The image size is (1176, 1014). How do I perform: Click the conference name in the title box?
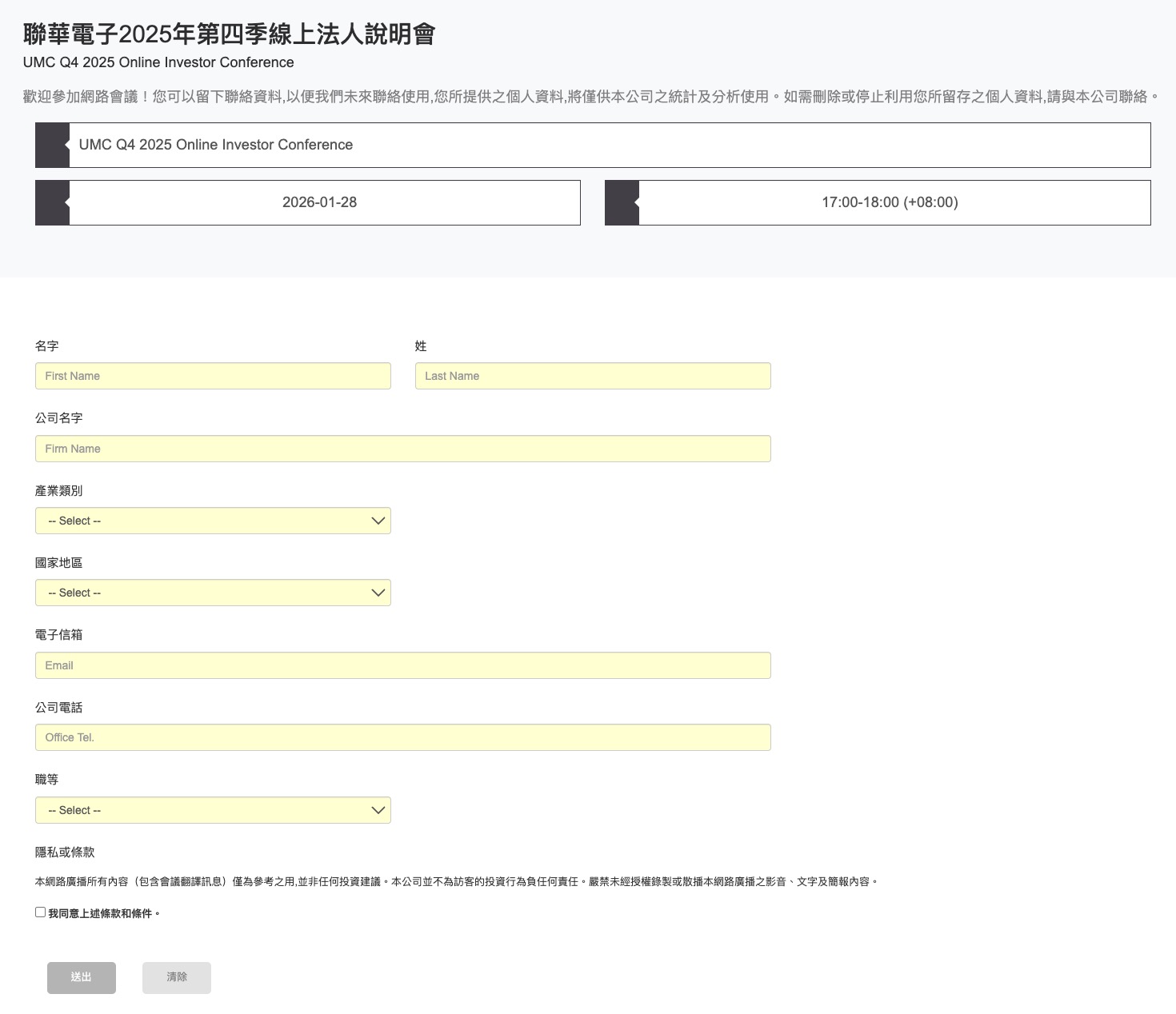[216, 145]
